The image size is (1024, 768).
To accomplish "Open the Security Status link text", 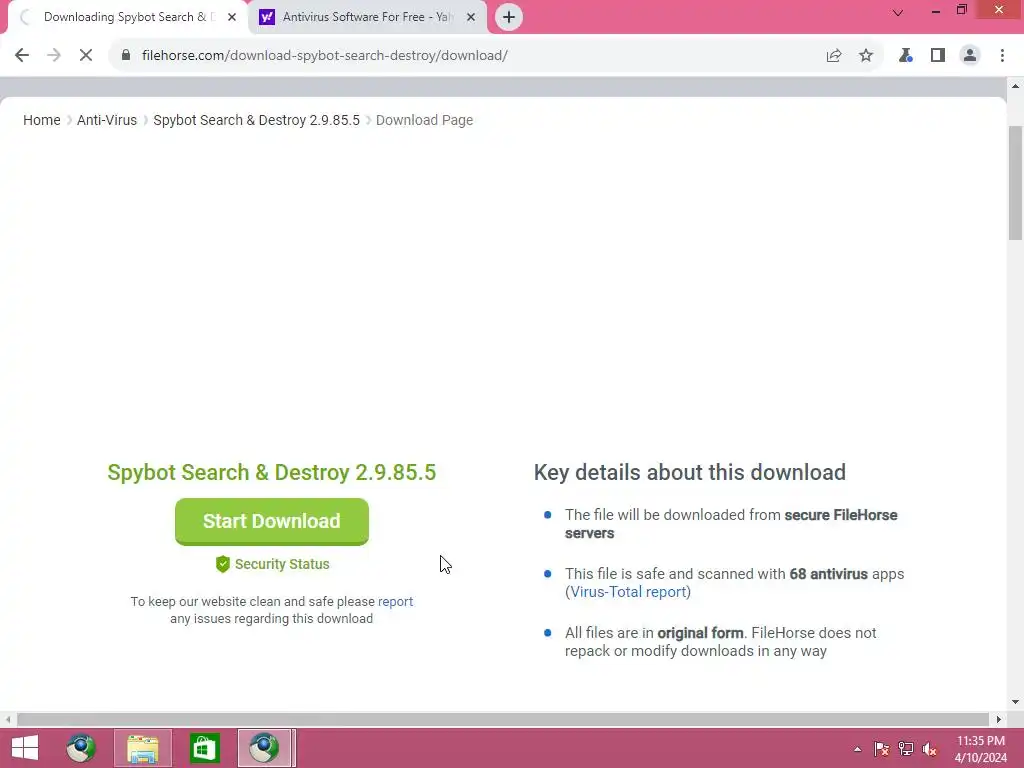I will (x=282, y=564).
